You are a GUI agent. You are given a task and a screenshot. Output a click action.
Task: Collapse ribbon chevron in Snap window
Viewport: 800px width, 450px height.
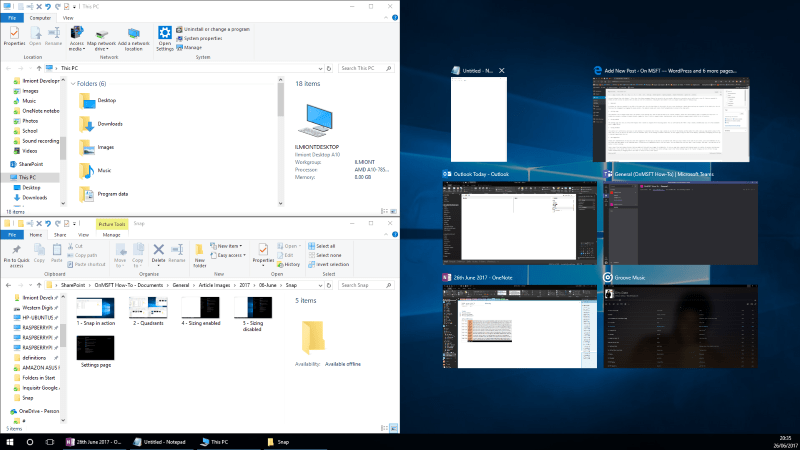(x=386, y=235)
